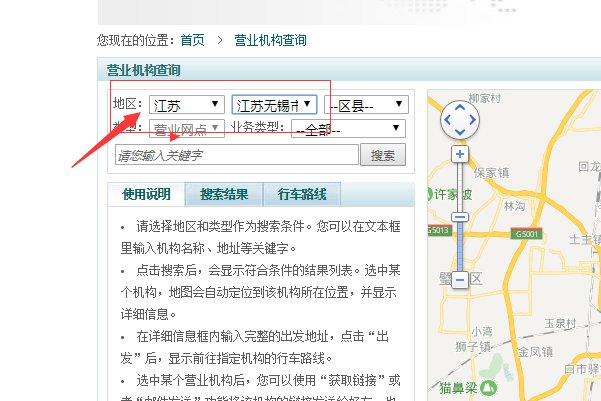Image resolution: width=601 pixels, height=401 pixels.
Task: Pan the map right with the arrow
Action: pyautogui.click(x=473, y=120)
